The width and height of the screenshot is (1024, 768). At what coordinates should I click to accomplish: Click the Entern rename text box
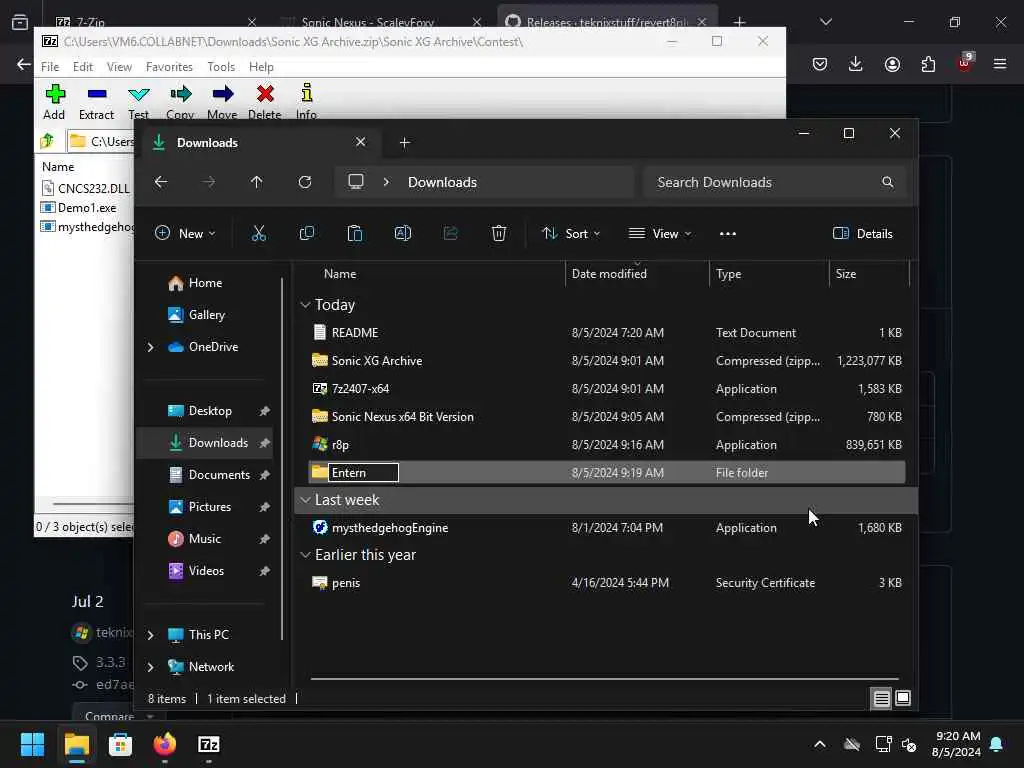(363, 473)
